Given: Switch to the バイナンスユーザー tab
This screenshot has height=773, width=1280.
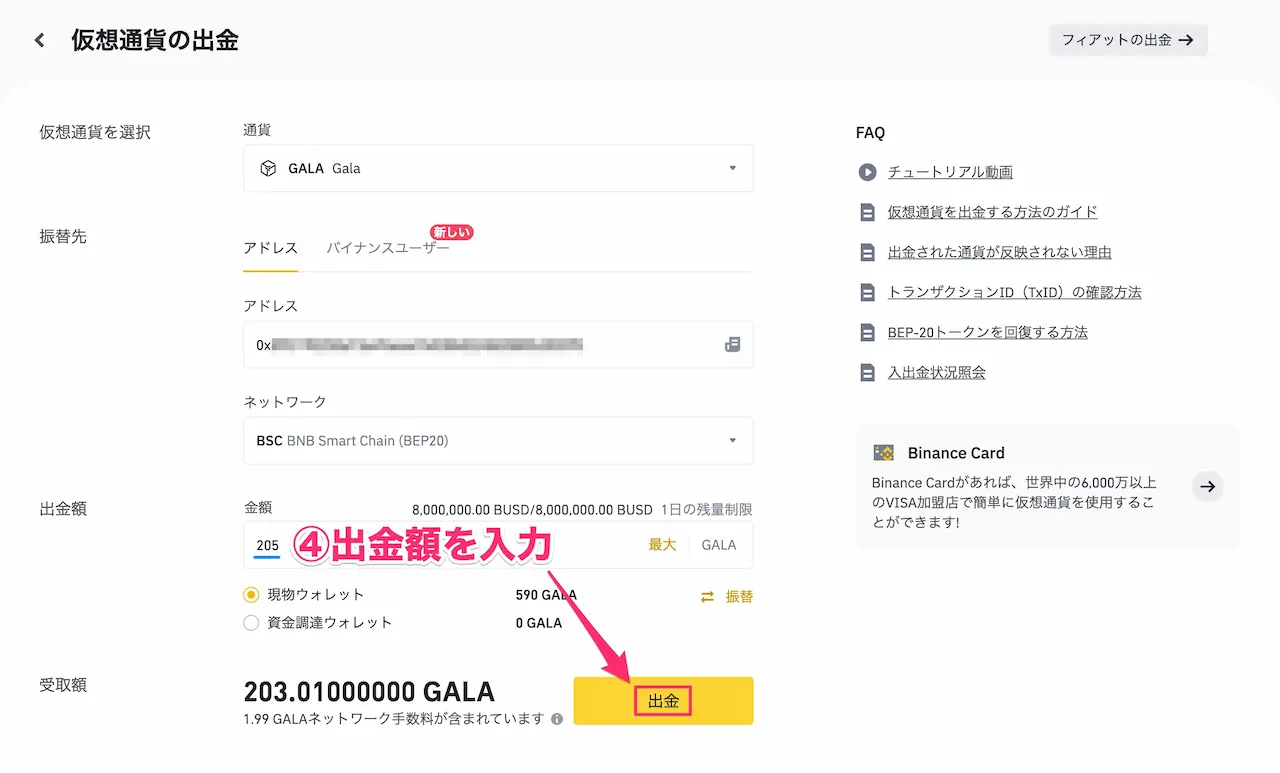Looking at the screenshot, I should pyautogui.click(x=388, y=248).
